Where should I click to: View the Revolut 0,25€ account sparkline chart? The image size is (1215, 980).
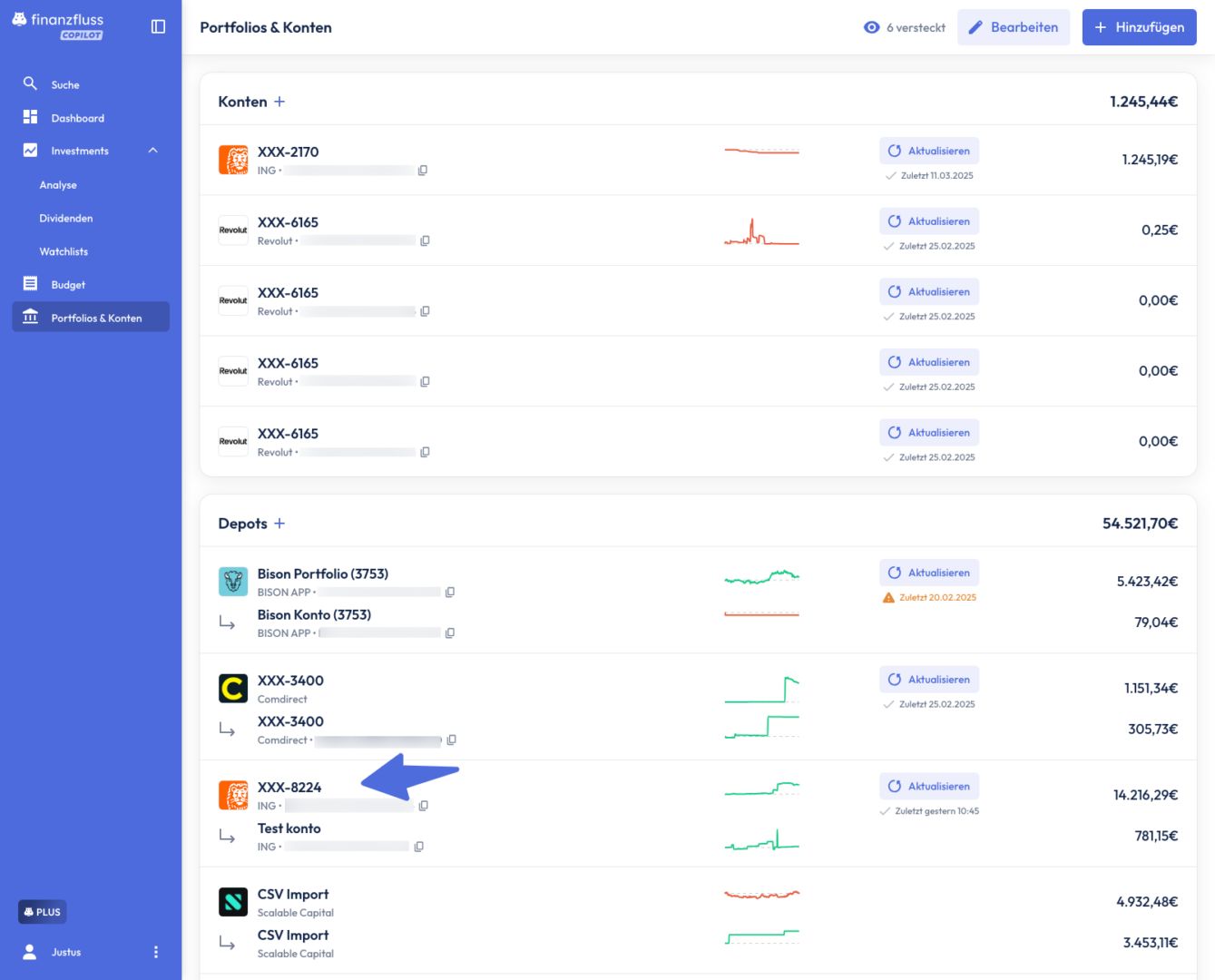pos(762,232)
